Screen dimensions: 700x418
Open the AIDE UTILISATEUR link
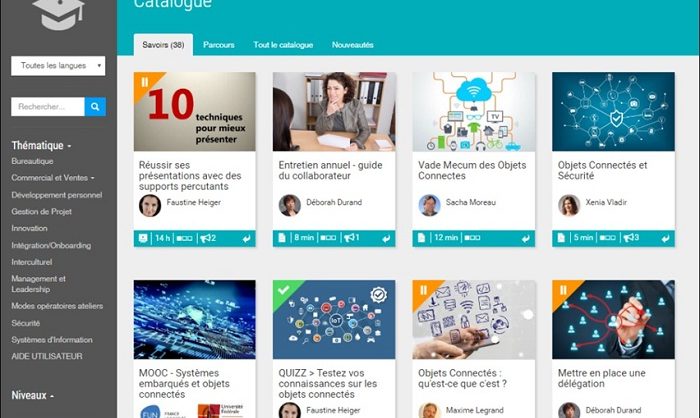coord(47,356)
